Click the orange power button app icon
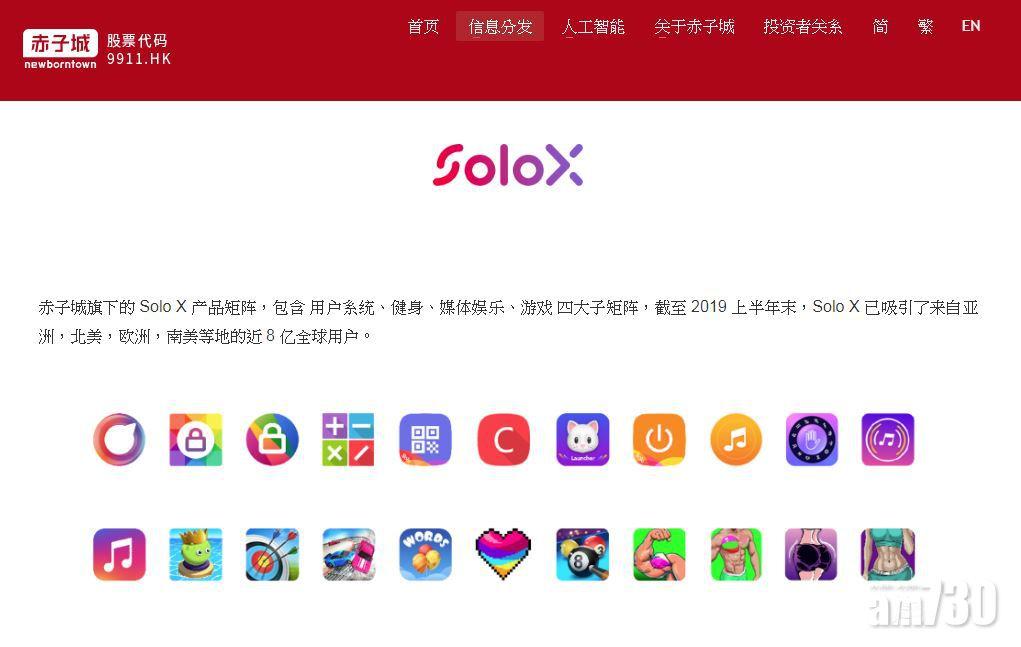The image size is (1021, 647). (x=659, y=439)
